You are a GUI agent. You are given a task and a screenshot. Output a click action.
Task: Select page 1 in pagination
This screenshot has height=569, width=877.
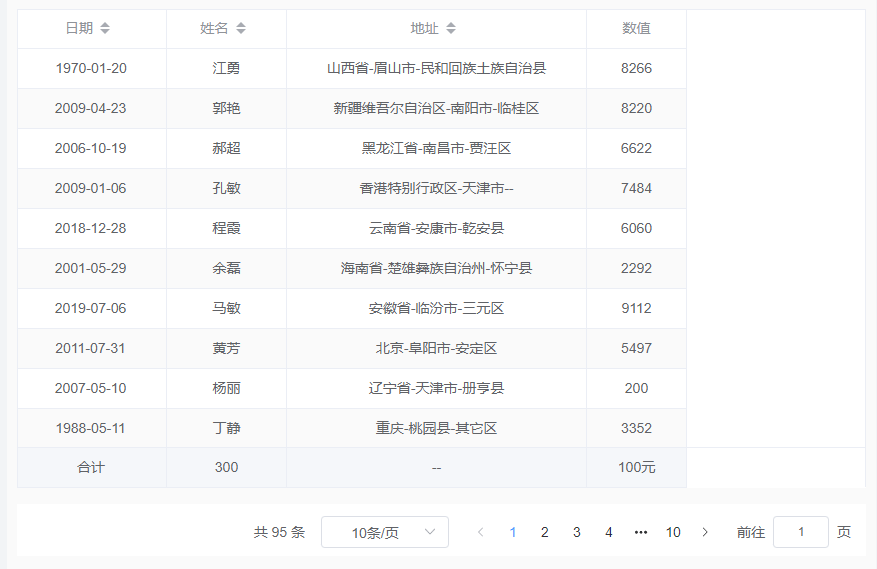click(x=512, y=532)
